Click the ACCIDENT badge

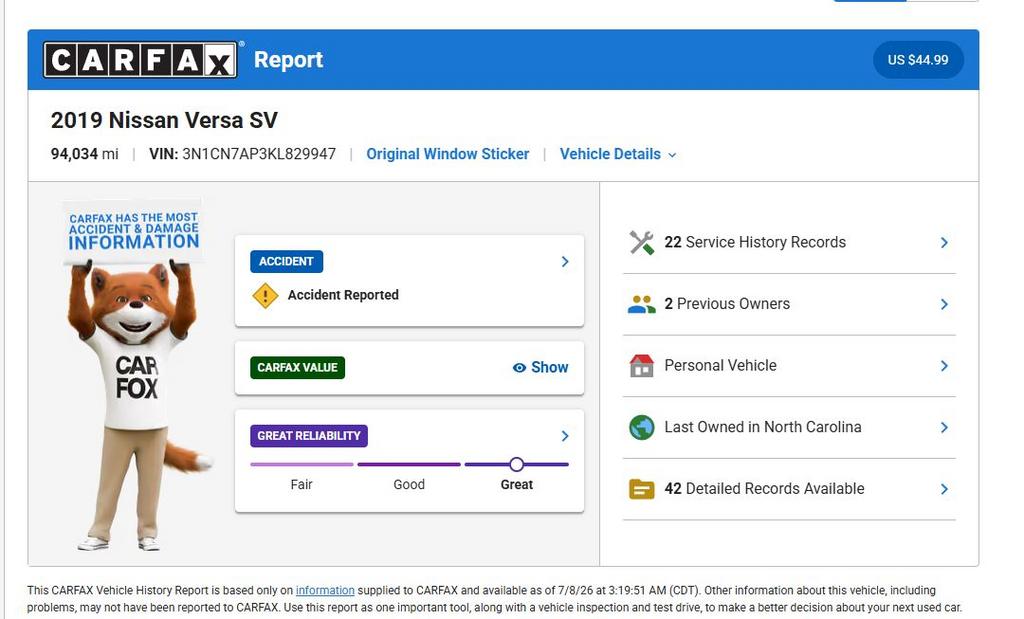286,261
